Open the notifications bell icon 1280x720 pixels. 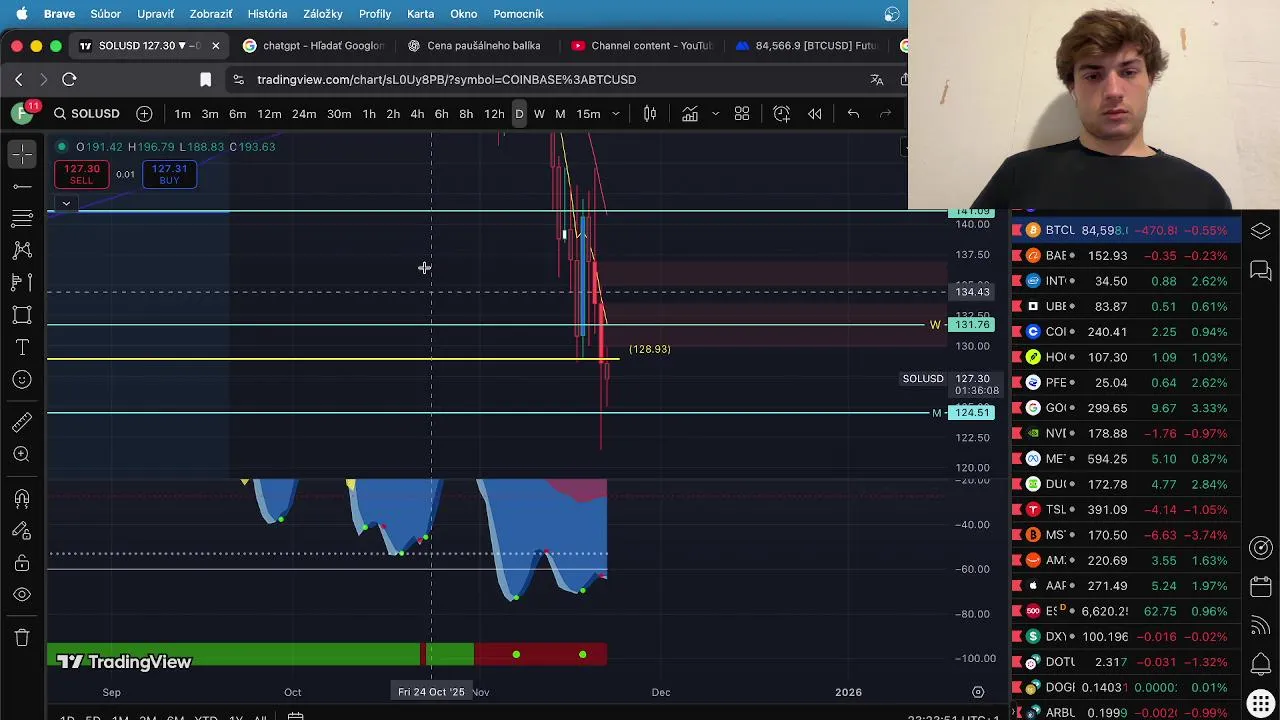[x=1261, y=664]
